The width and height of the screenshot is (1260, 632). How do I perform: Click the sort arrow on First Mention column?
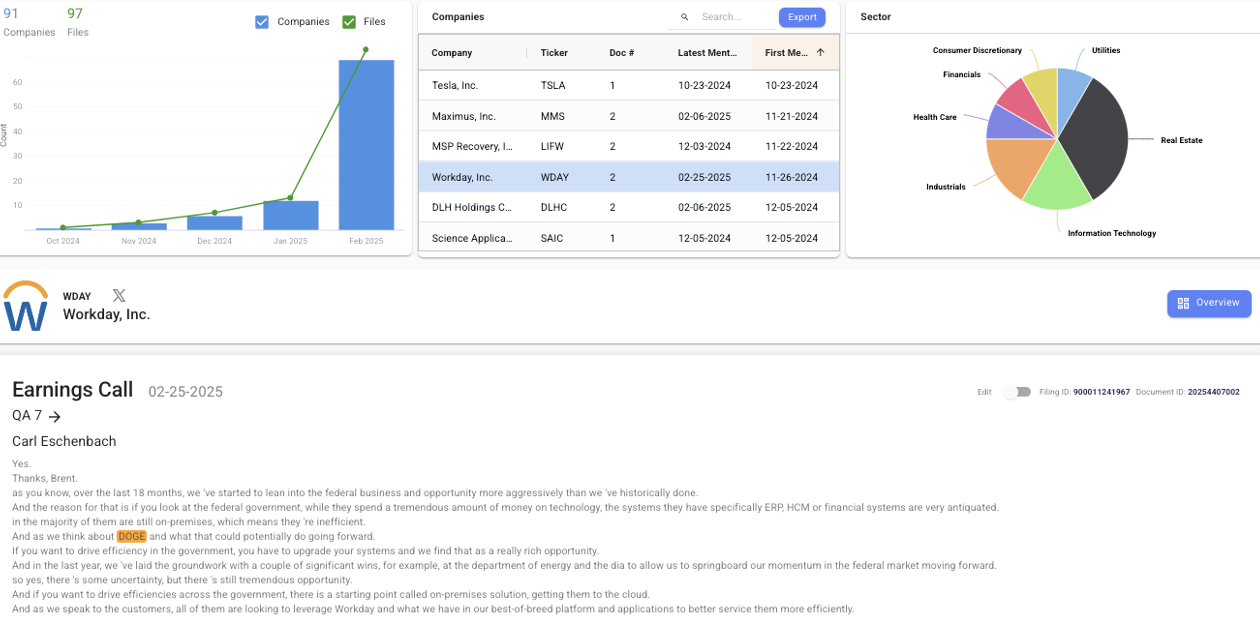[820, 53]
